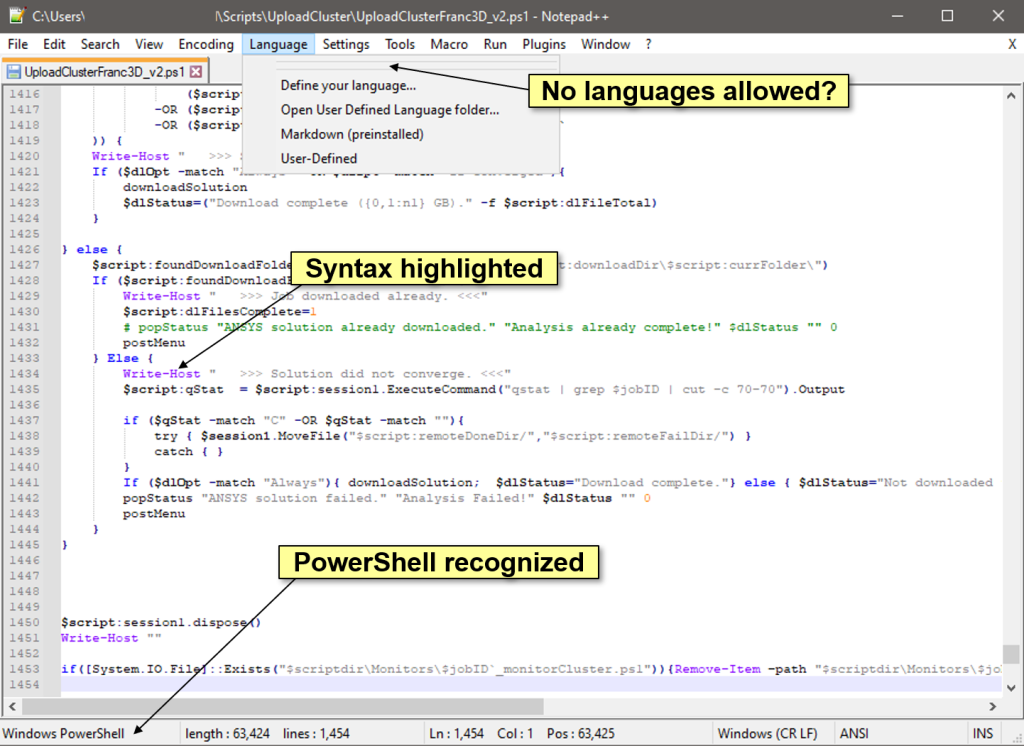
Task: Click the horizontal scrollbar thumb
Action: click(x=283, y=706)
